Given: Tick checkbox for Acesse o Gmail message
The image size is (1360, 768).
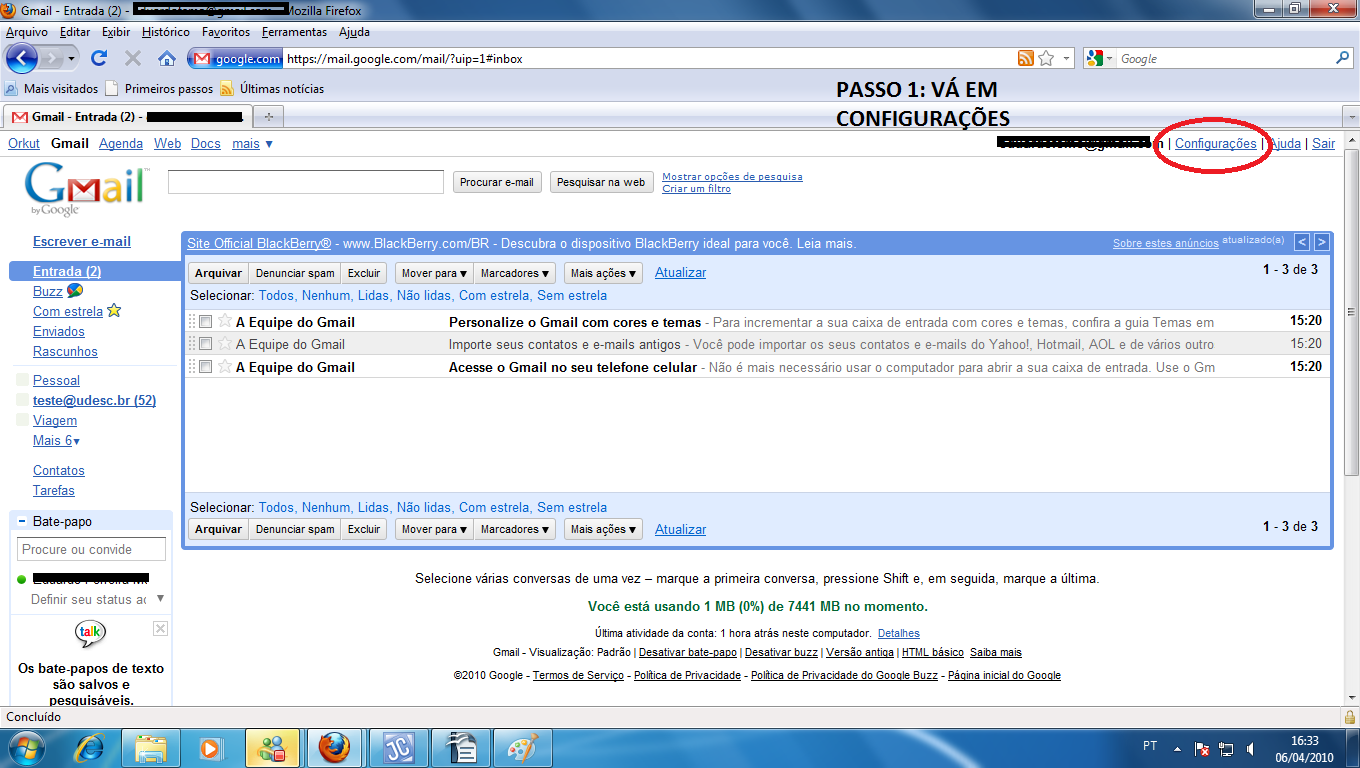Looking at the screenshot, I should tap(205, 367).
